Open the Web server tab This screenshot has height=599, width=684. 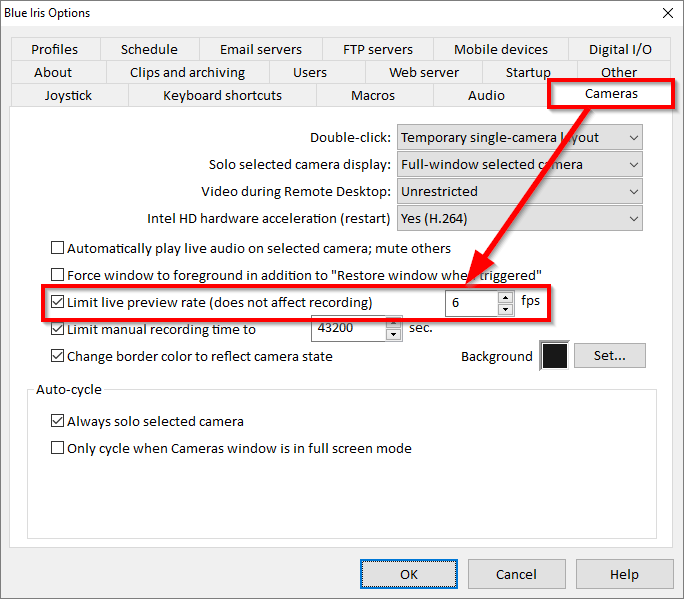click(x=424, y=72)
